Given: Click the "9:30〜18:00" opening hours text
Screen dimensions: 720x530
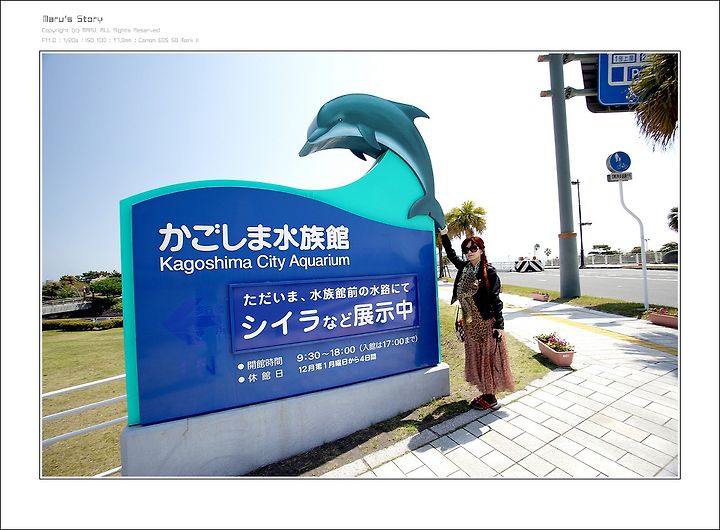Looking at the screenshot, I should point(326,353).
